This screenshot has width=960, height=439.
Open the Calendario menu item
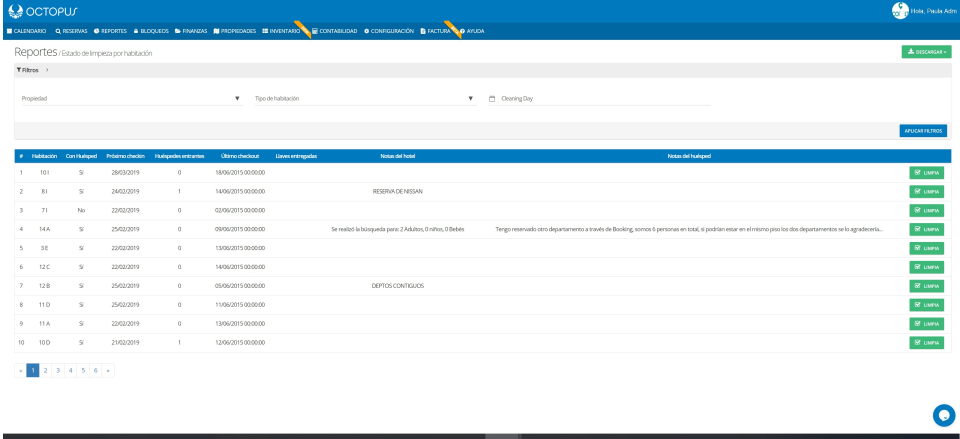26,31
